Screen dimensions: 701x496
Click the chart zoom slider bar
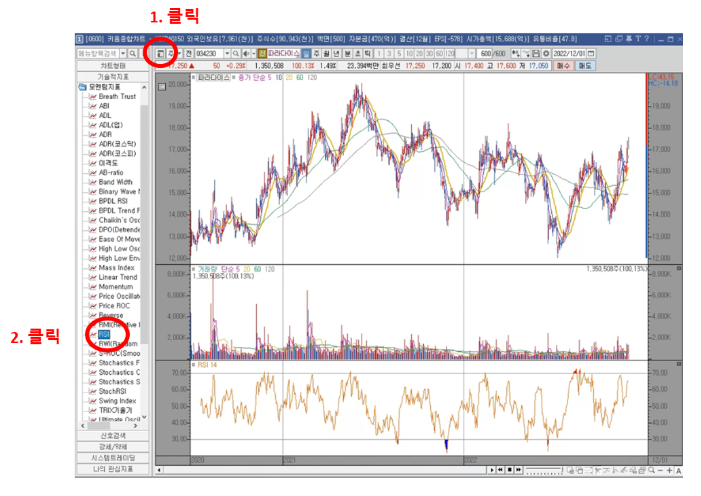(543, 471)
